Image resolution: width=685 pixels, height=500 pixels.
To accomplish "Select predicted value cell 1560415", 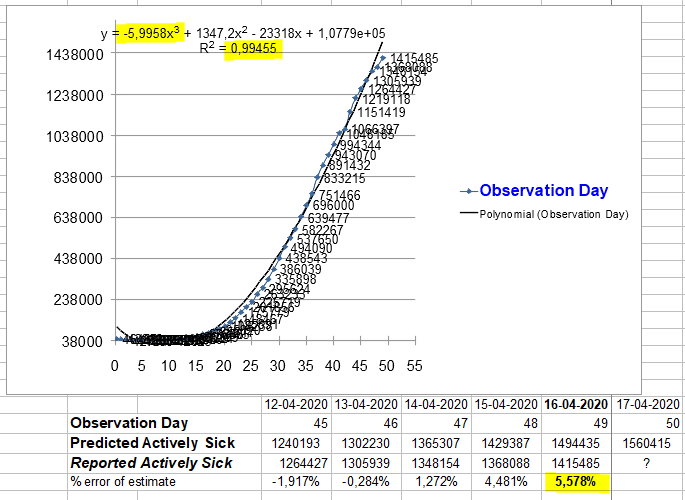I will [648, 443].
